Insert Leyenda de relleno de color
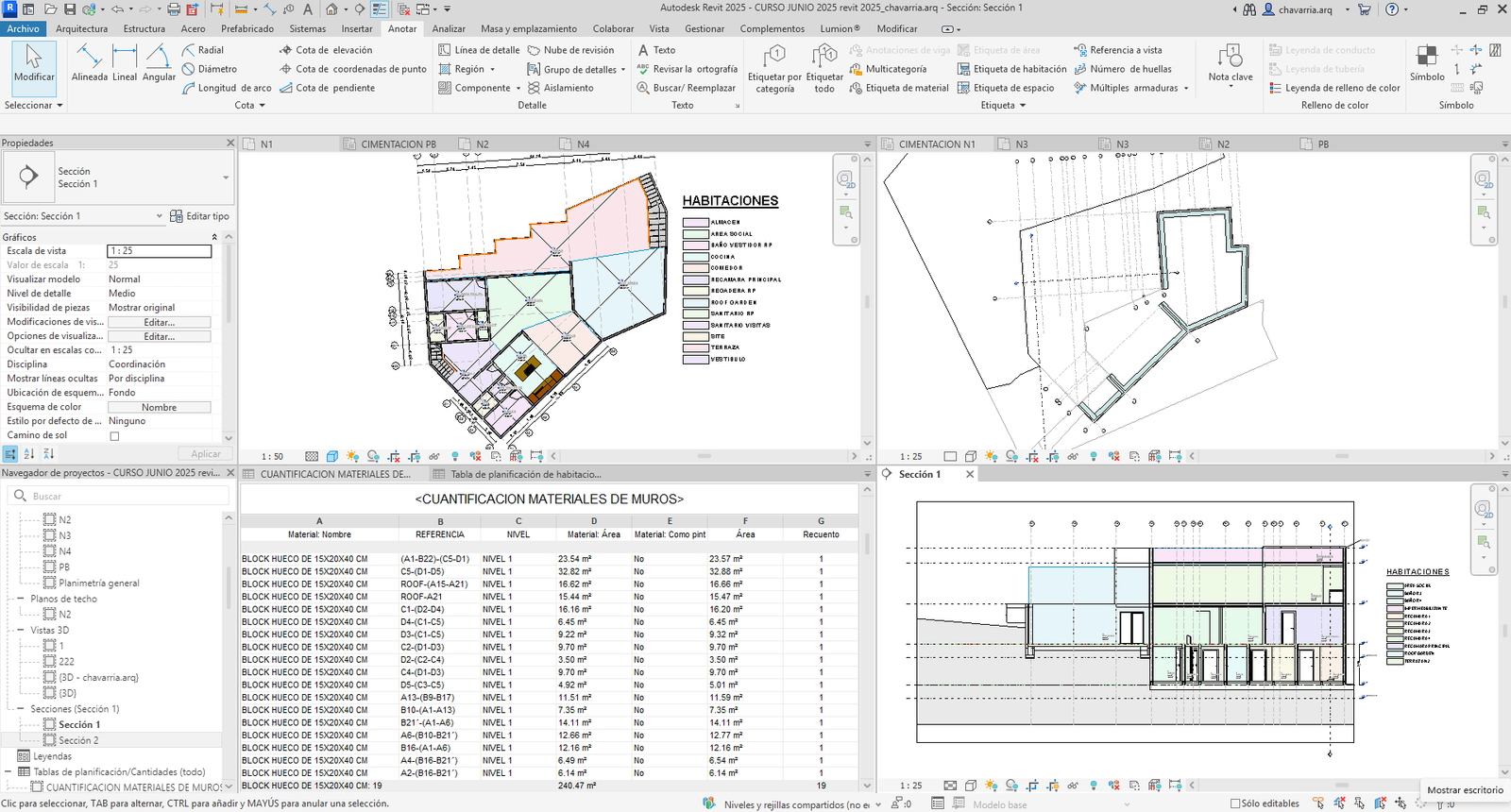 pos(1334,88)
